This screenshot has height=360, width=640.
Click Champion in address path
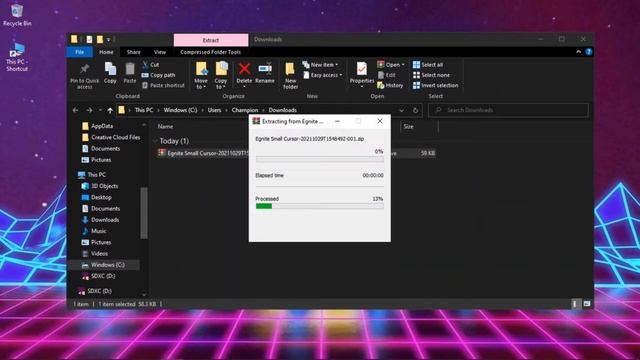point(245,110)
